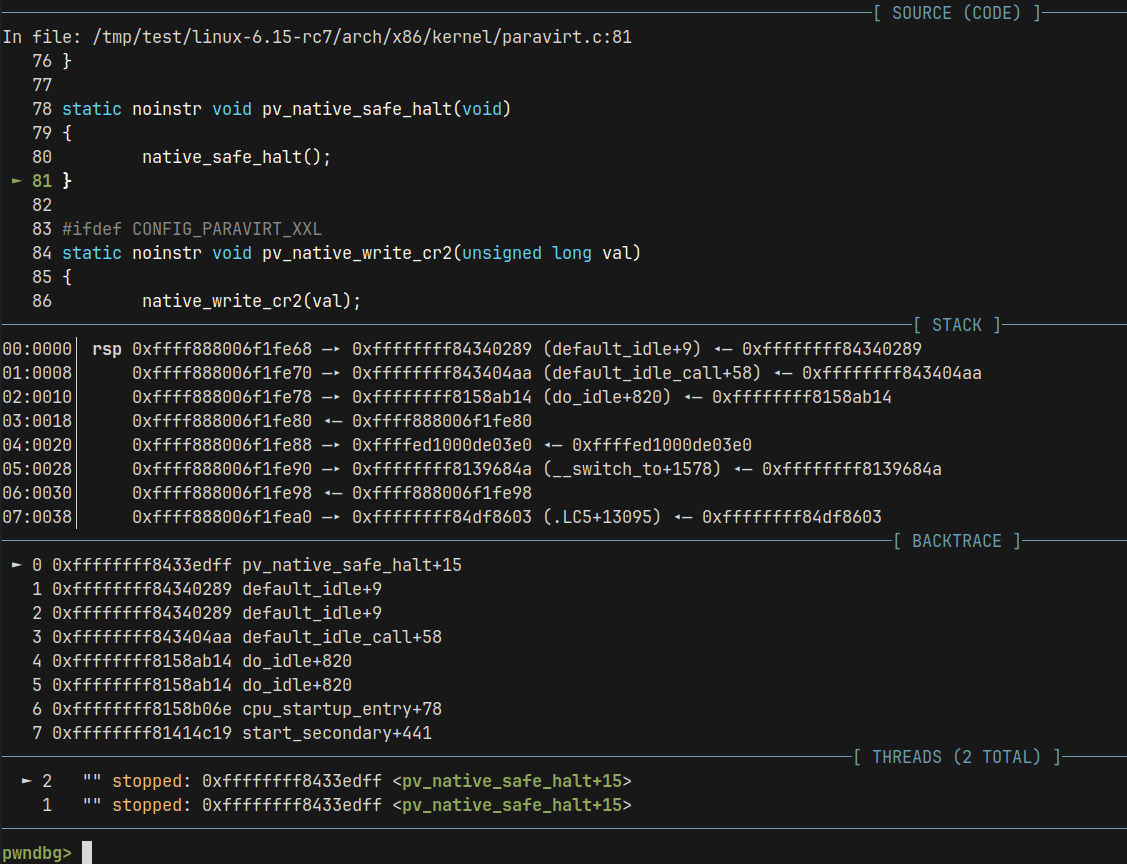This screenshot has width=1127, height=864.
Task: Select backtrace frame 7 start_secondary+441
Action: click(x=336, y=733)
